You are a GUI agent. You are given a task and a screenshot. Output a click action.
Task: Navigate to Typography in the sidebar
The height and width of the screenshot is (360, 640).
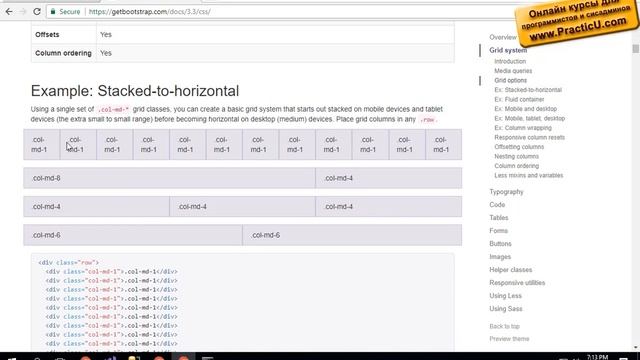coord(506,192)
